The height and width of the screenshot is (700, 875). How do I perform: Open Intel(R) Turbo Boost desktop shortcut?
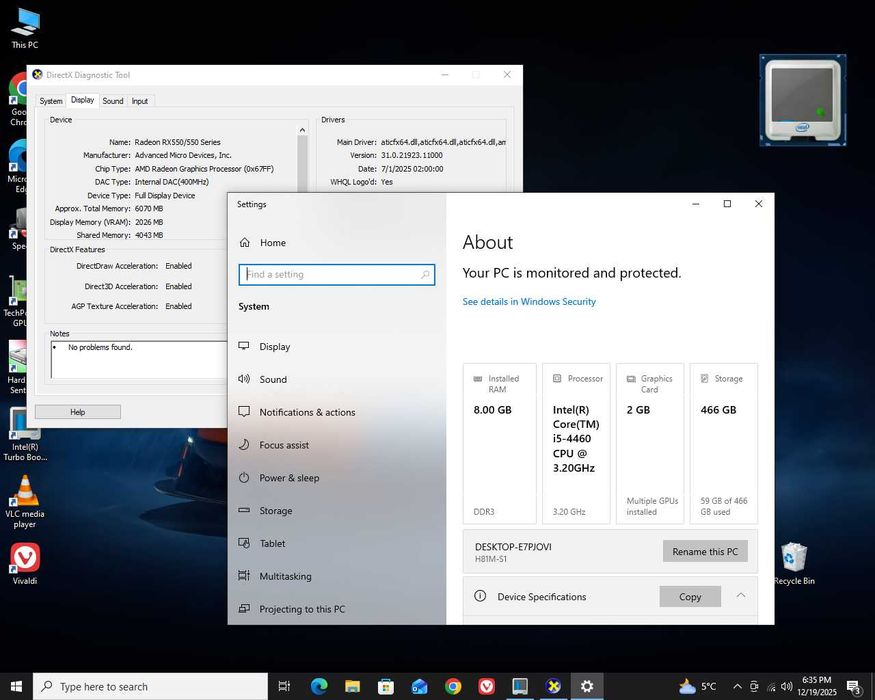click(25, 434)
